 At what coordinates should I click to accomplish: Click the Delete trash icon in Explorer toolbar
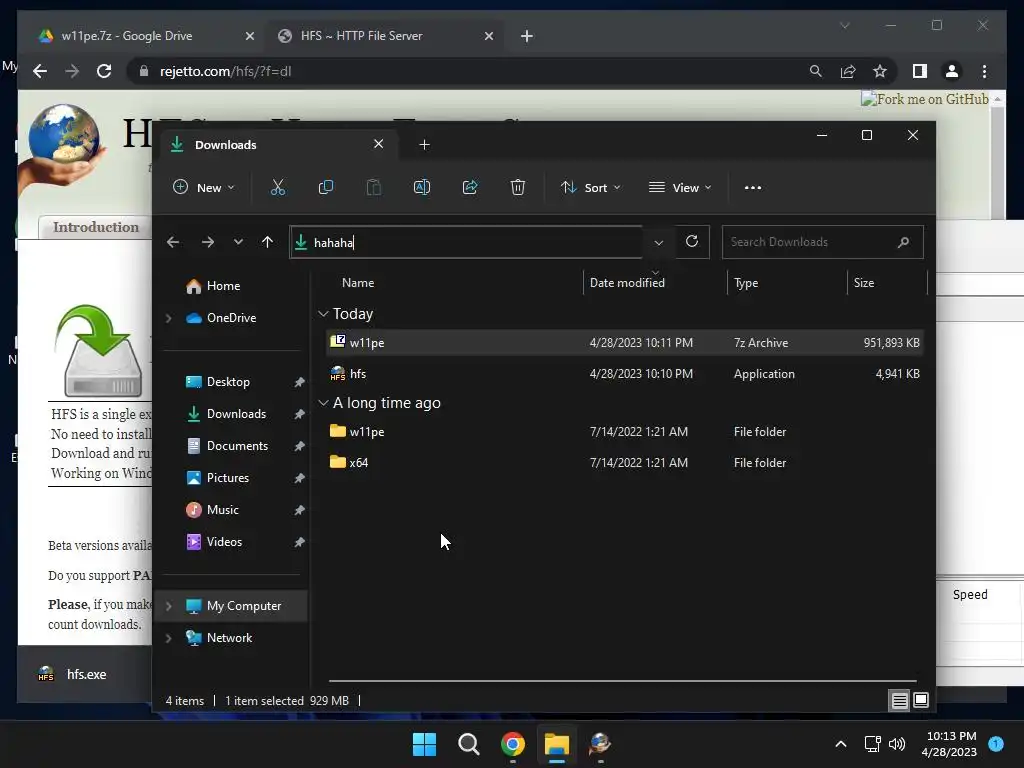(x=517, y=187)
